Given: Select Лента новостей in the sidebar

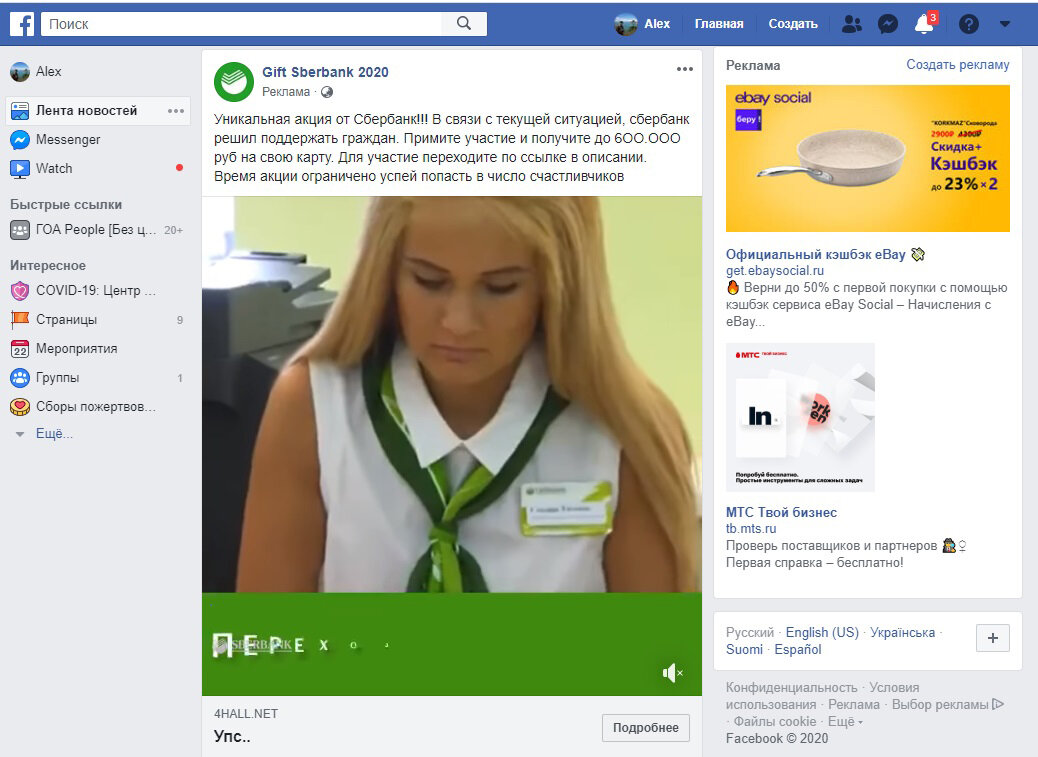Looking at the screenshot, I should tap(98, 111).
